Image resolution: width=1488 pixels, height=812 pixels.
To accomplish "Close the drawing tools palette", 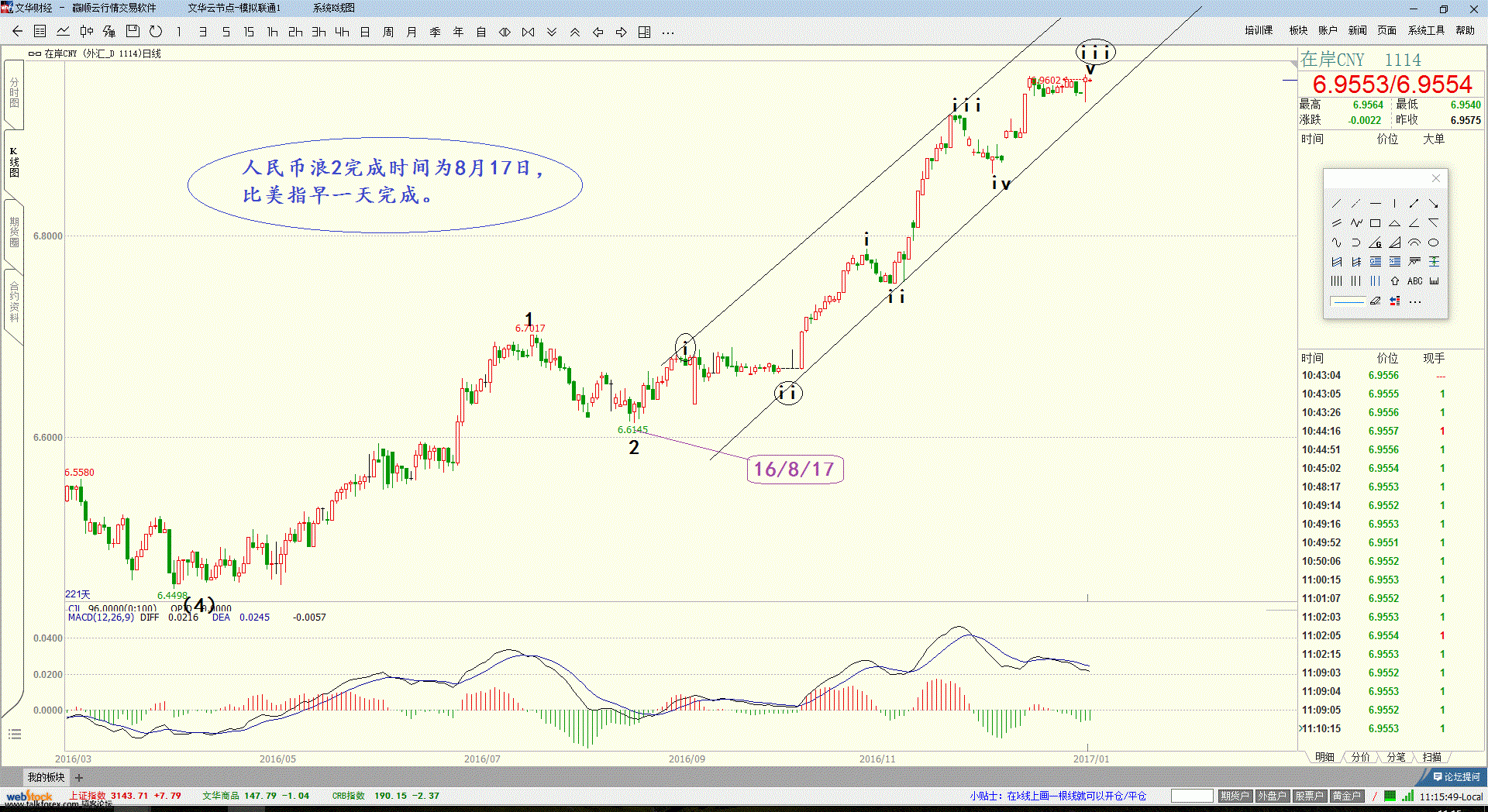I will click(1435, 178).
